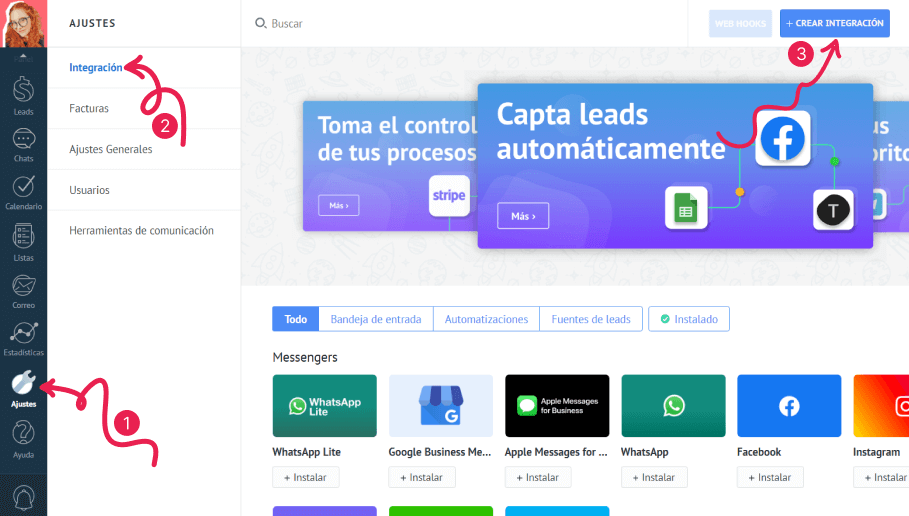Image resolution: width=909 pixels, height=516 pixels.
Task: Click the Web Hooks button
Action: pyautogui.click(x=740, y=24)
